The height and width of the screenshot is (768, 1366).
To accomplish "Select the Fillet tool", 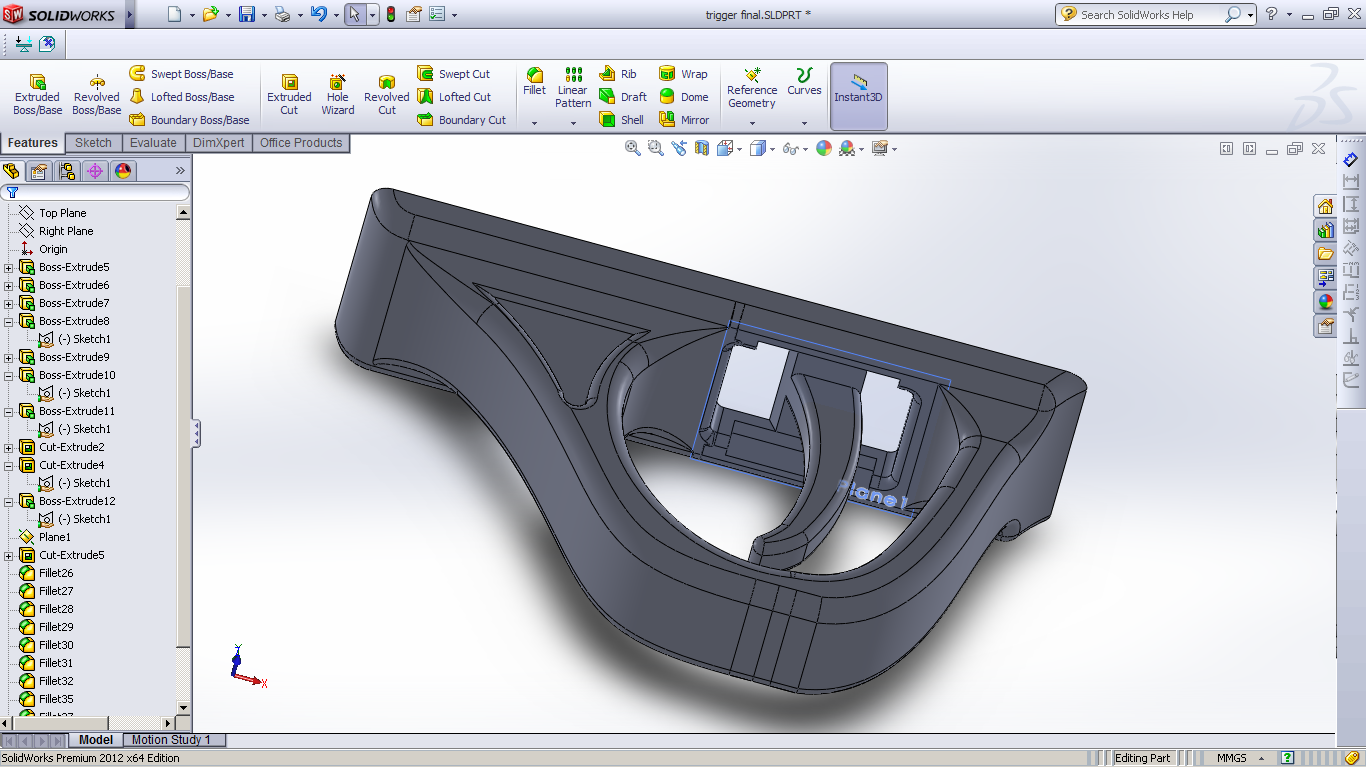I will [535, 82].
